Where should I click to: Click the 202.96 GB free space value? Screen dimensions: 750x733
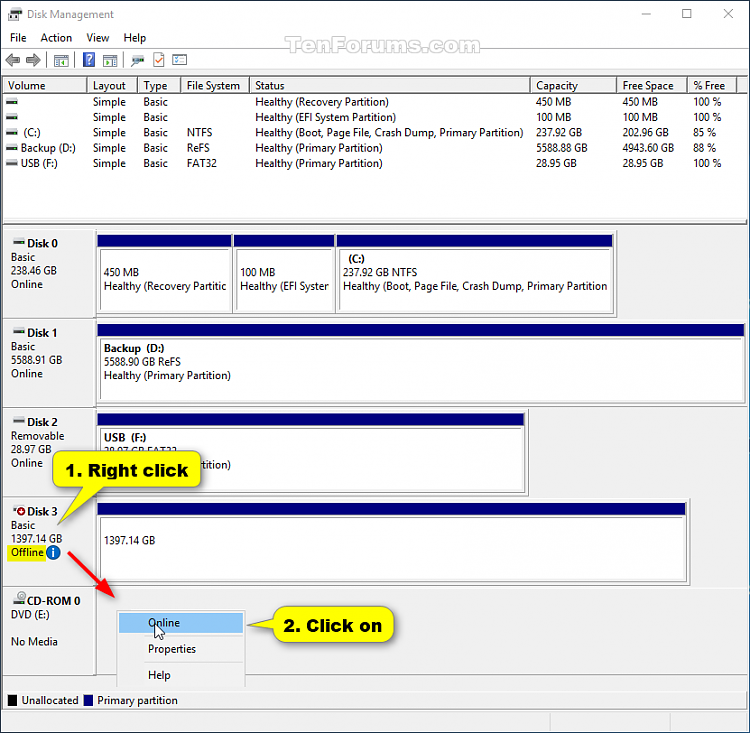(645, 133)
